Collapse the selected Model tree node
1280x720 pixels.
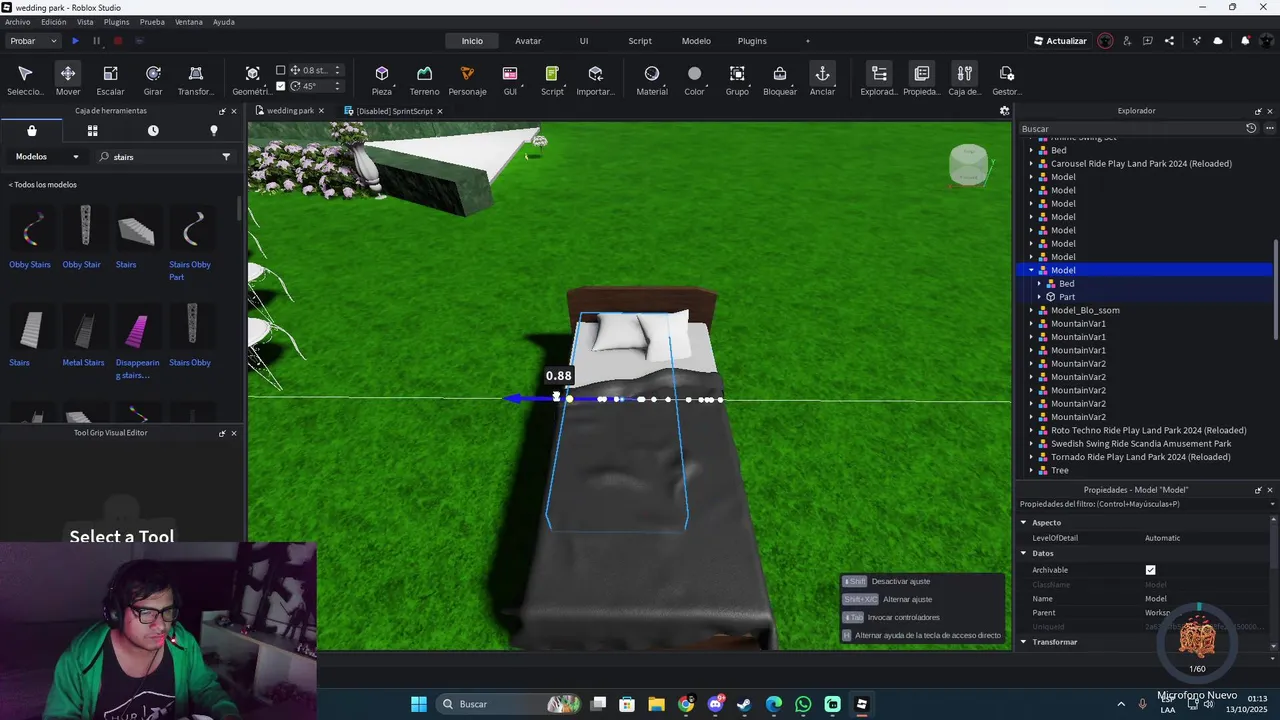[x=1031, y=270]
